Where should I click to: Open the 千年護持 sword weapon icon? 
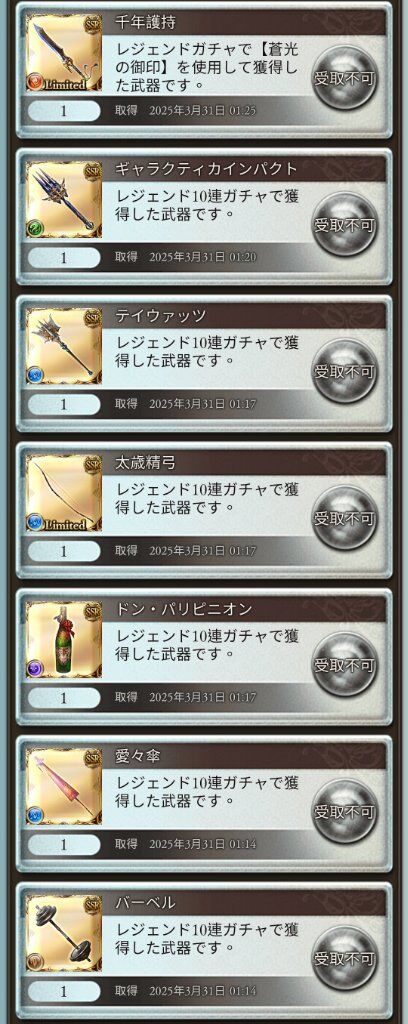(64, 52)
